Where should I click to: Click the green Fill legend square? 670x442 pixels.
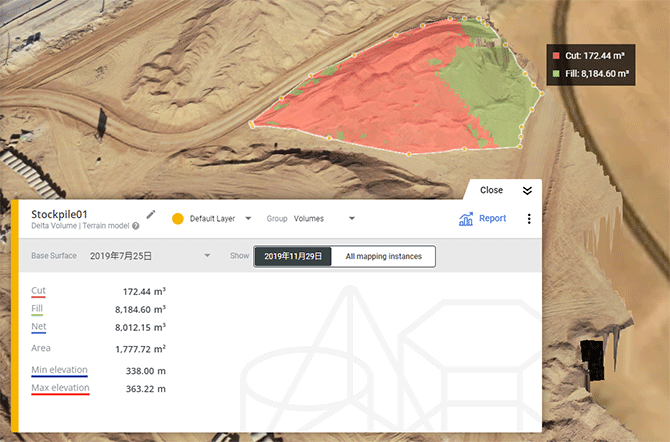click(x=556, y=73)
